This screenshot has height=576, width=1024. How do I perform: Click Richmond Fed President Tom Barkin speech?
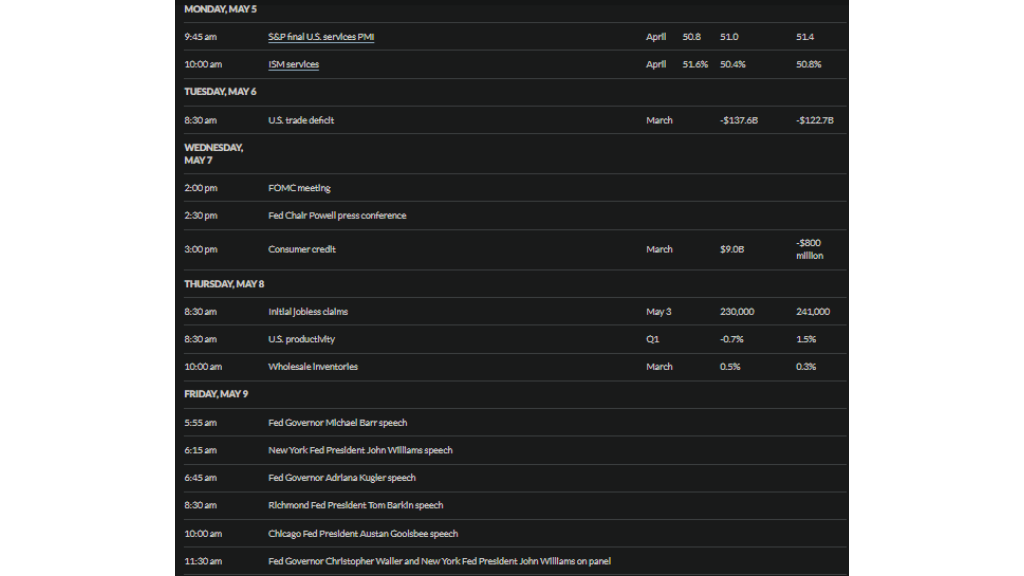355,505
